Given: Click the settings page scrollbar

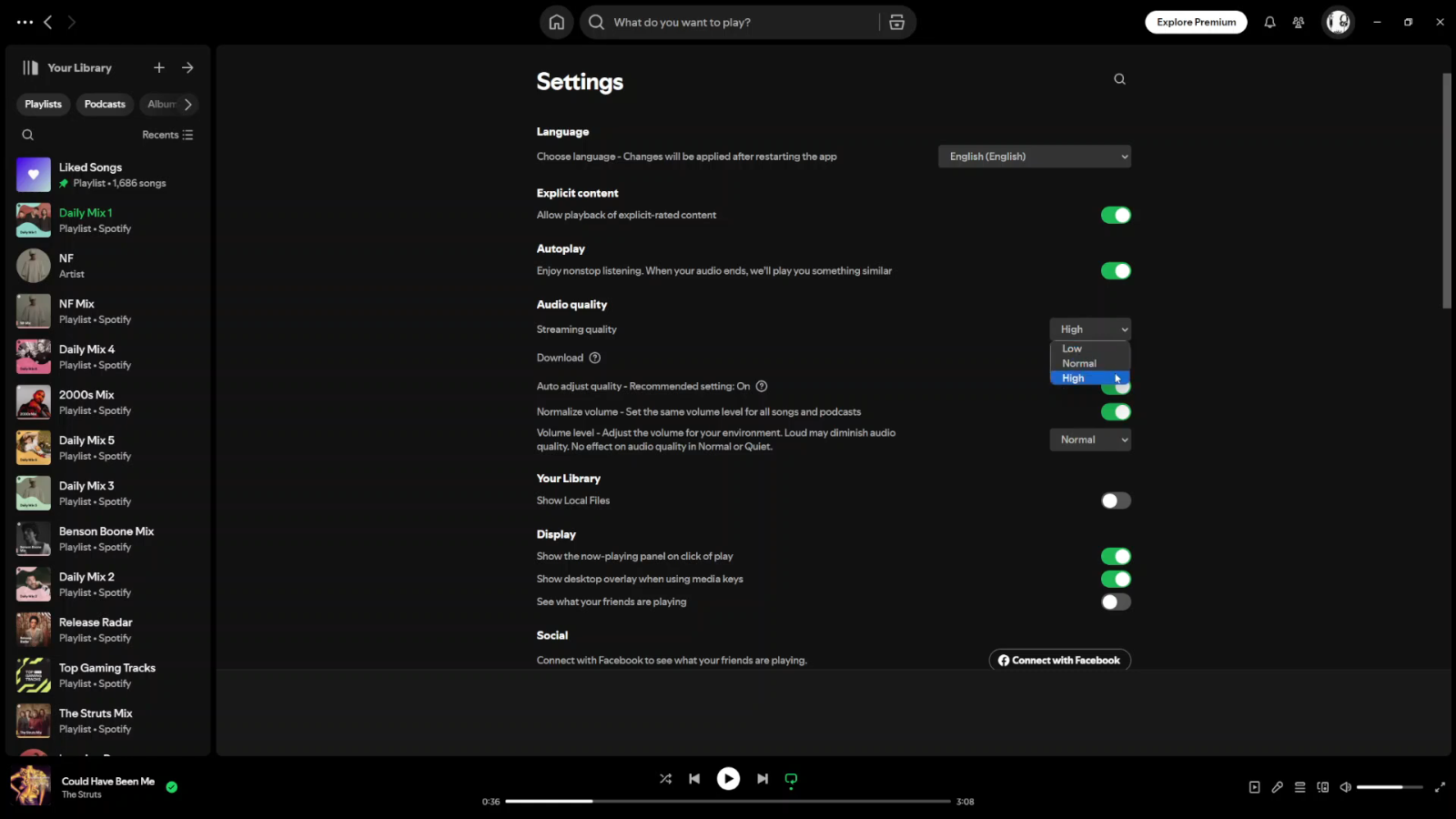Looking at the screenshot, I should click(x=1447, y=191).
